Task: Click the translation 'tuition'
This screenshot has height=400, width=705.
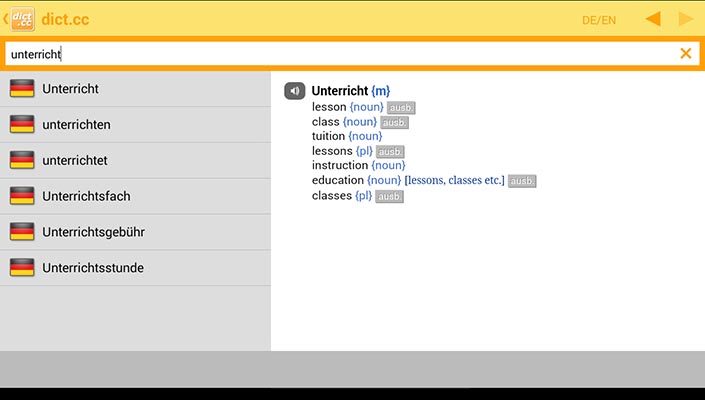Action: [328, 136]
